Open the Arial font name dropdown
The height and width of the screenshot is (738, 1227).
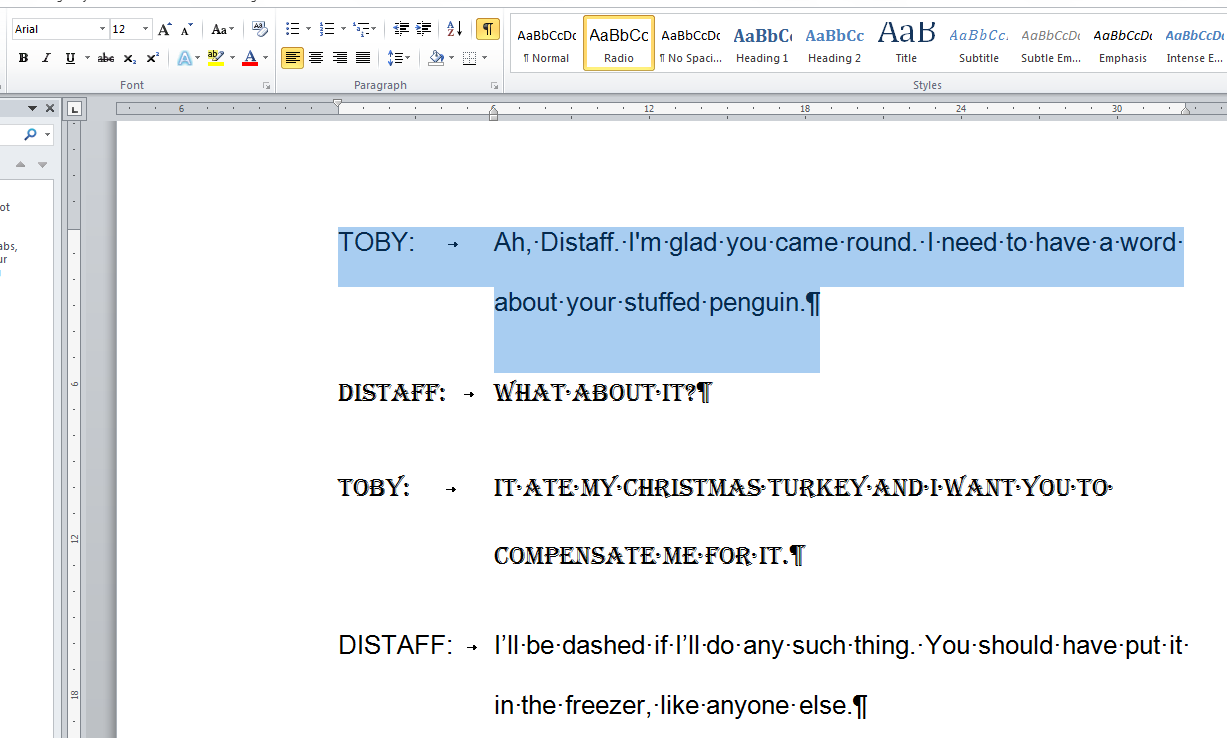(102, 29)
